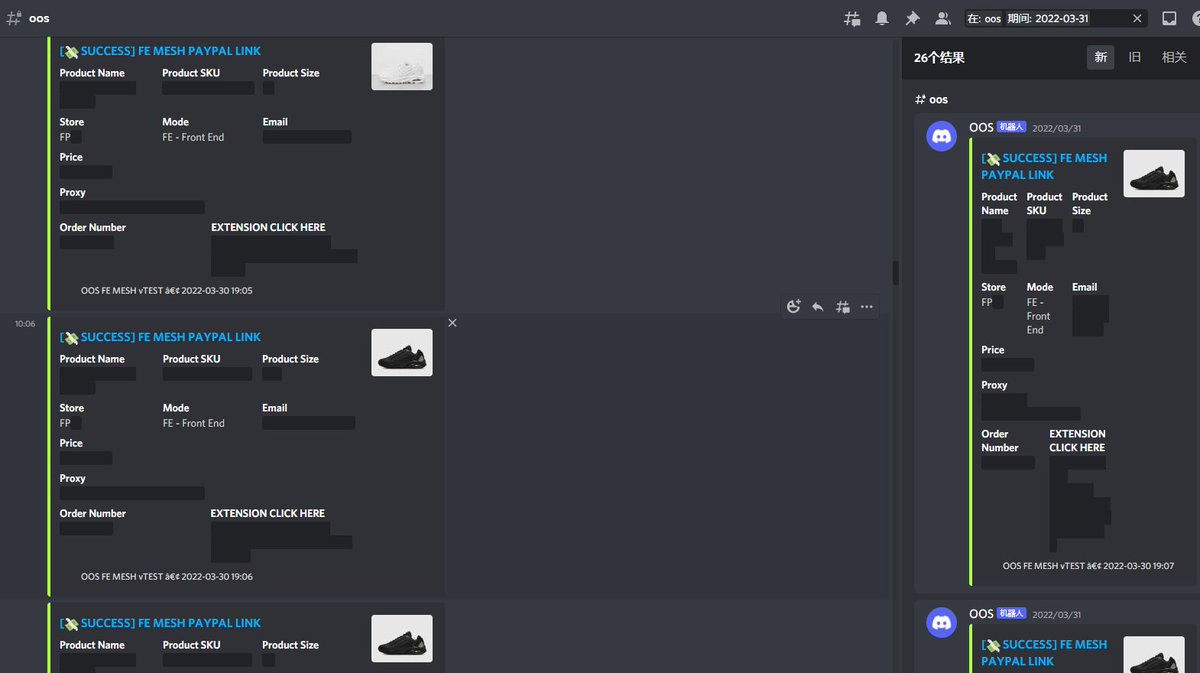The height and width of the screenshot is (673, 1200).
Task: Click the 期间: 2022-03-31 search filter tag
Action: click(1049, 18)
